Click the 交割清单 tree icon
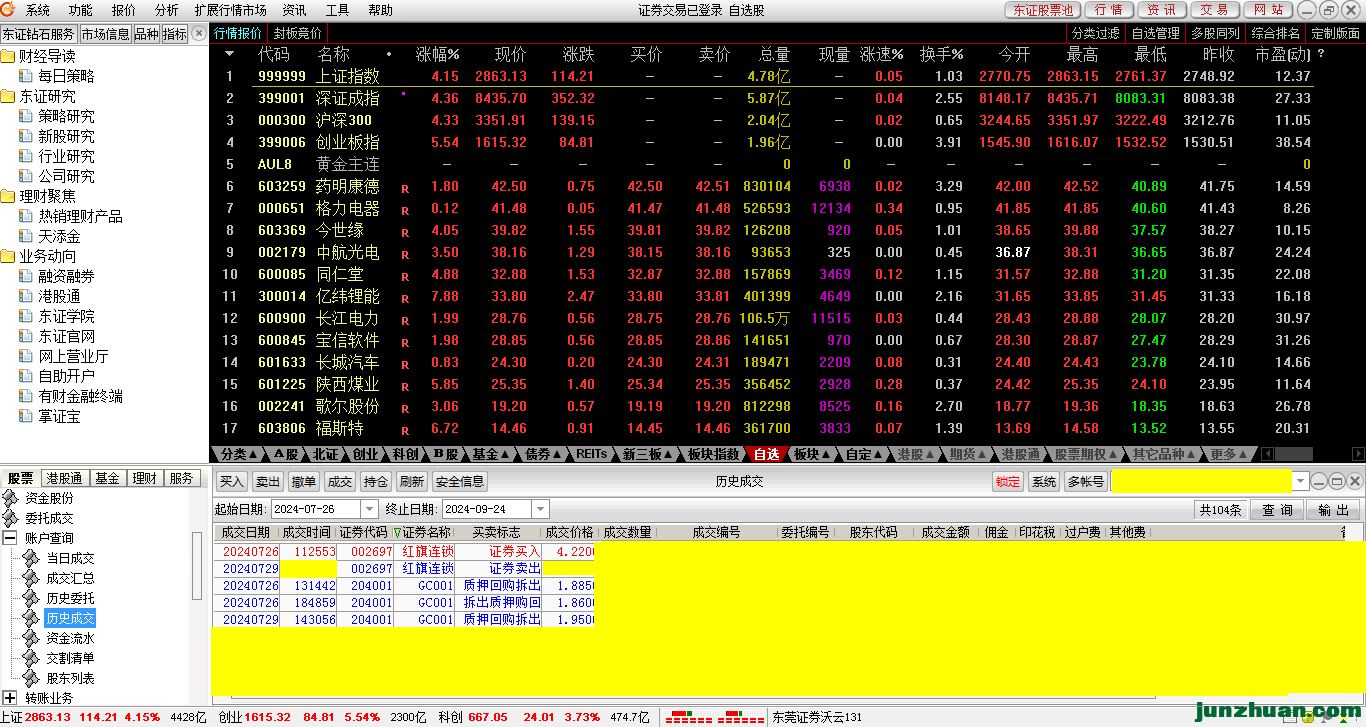 pyautogui.click(x=33, y=658)
